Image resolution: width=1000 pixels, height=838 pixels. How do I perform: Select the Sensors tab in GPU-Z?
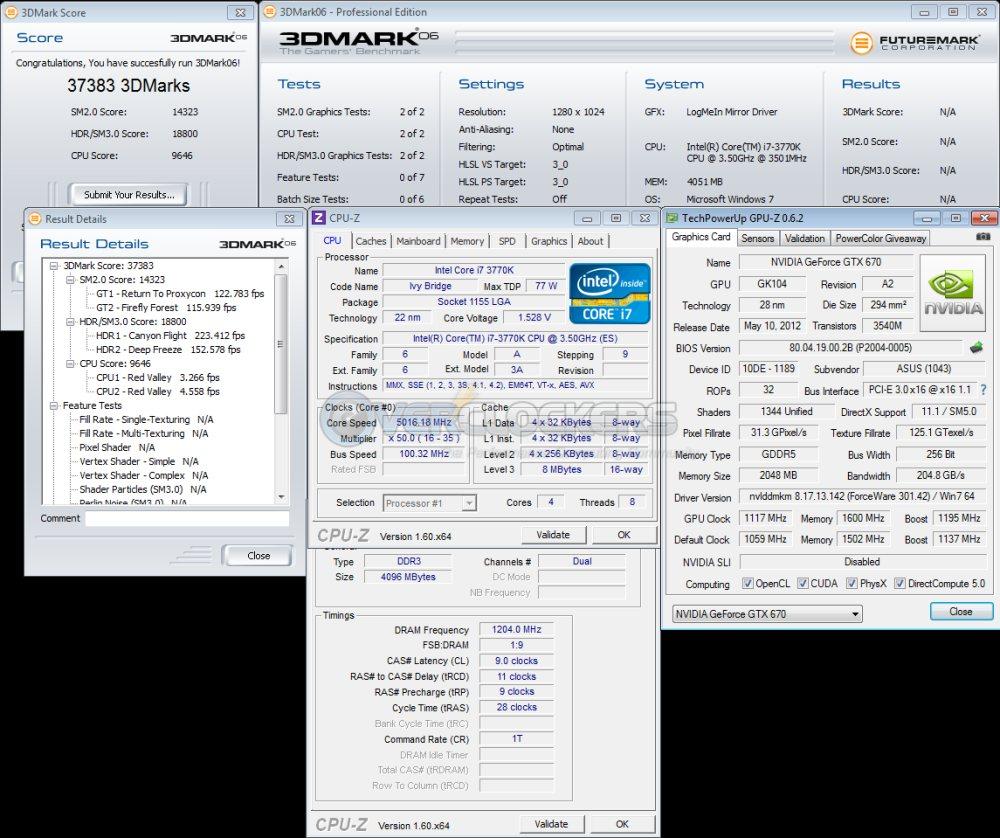click(758, 238)
